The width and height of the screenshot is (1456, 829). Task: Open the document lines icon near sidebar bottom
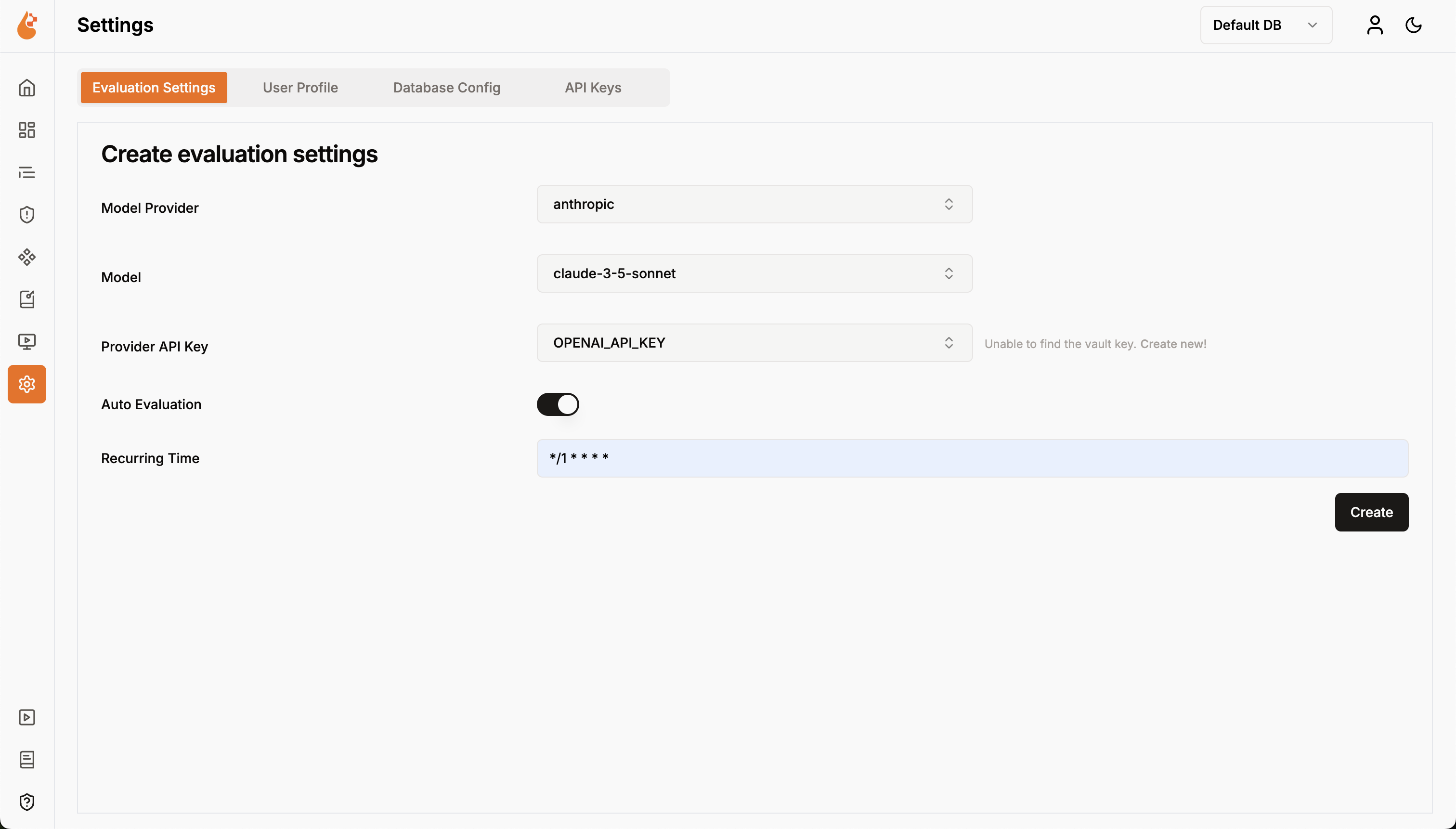(27, 760)
